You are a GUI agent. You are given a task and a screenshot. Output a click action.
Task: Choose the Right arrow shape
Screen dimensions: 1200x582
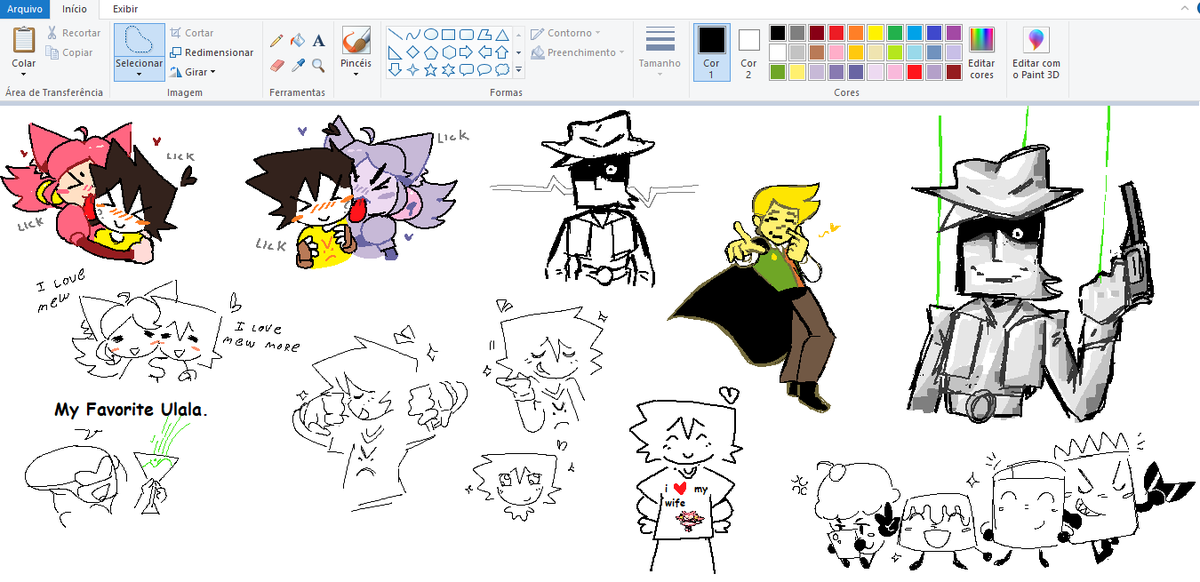[467, 52]
